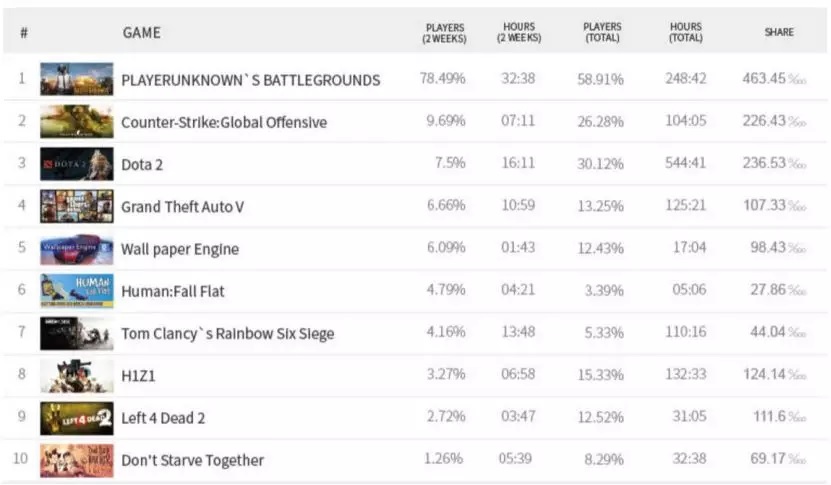Click the Grand Theft Auto V thumbnail
Viewport: 831px width, 485px height.
pyautogui.click(x=76, y=206)
